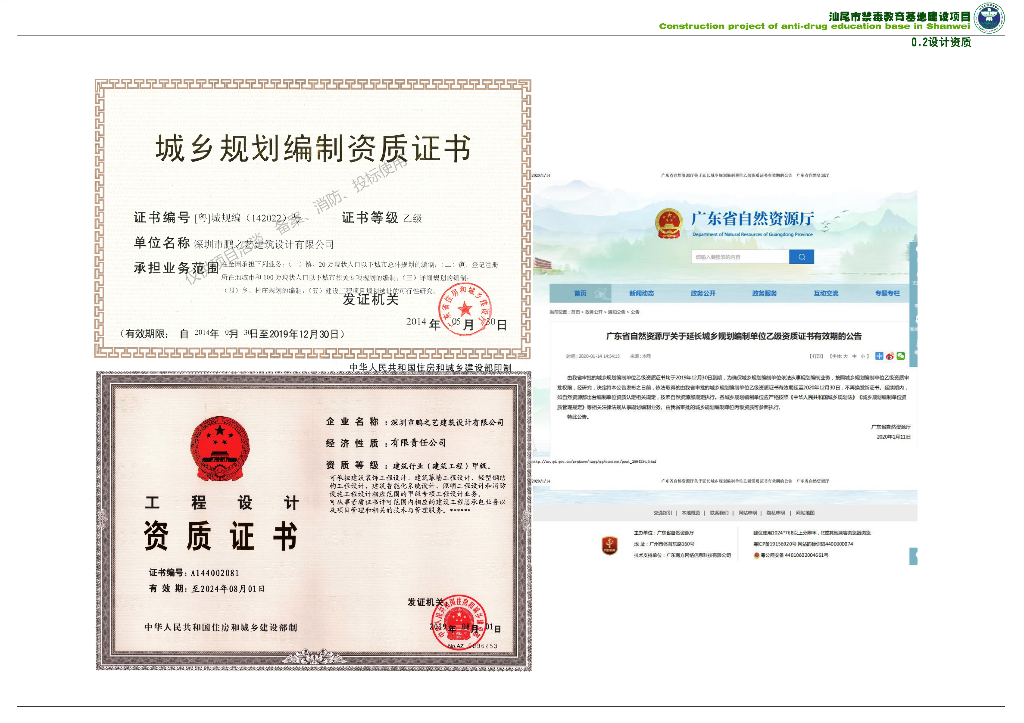Click the 网站声明 footer link
The height and width of the screenshot is (723, 1024).
[748, 513]
